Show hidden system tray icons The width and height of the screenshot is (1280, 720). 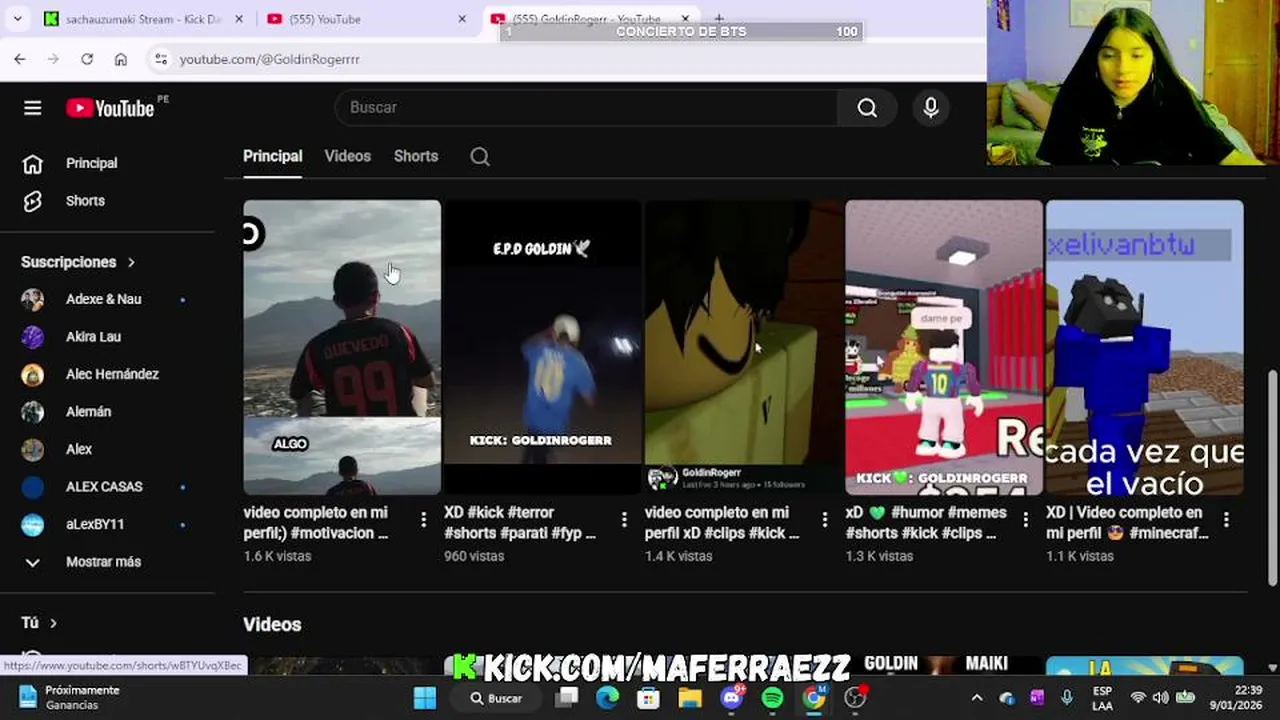click(x=977, y=698)
